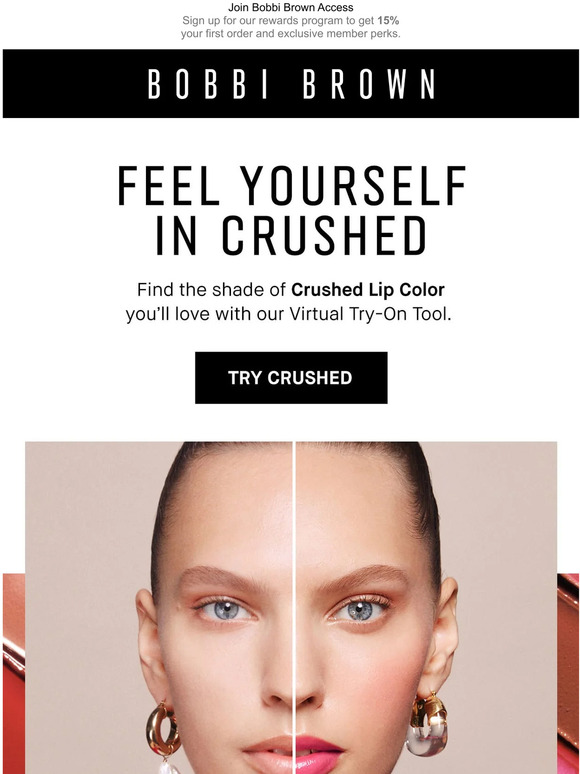
Task: Click the TRY CRUSHED button
Action: [x=291, y=378]
